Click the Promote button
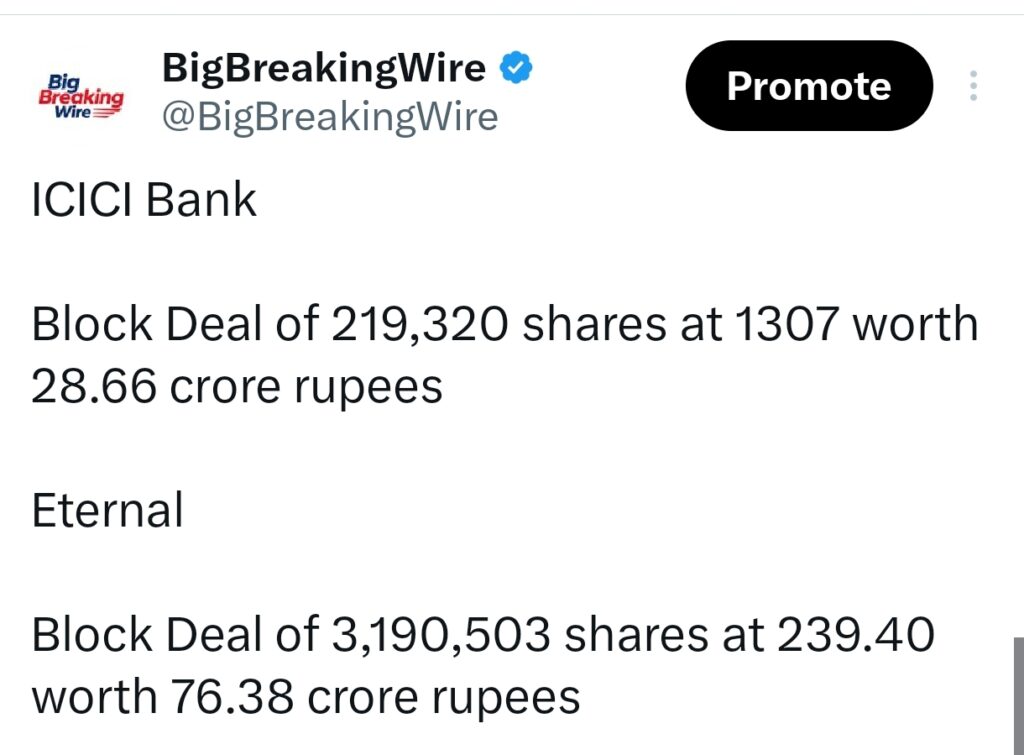Screen dimensions: 1024x755 808,86
